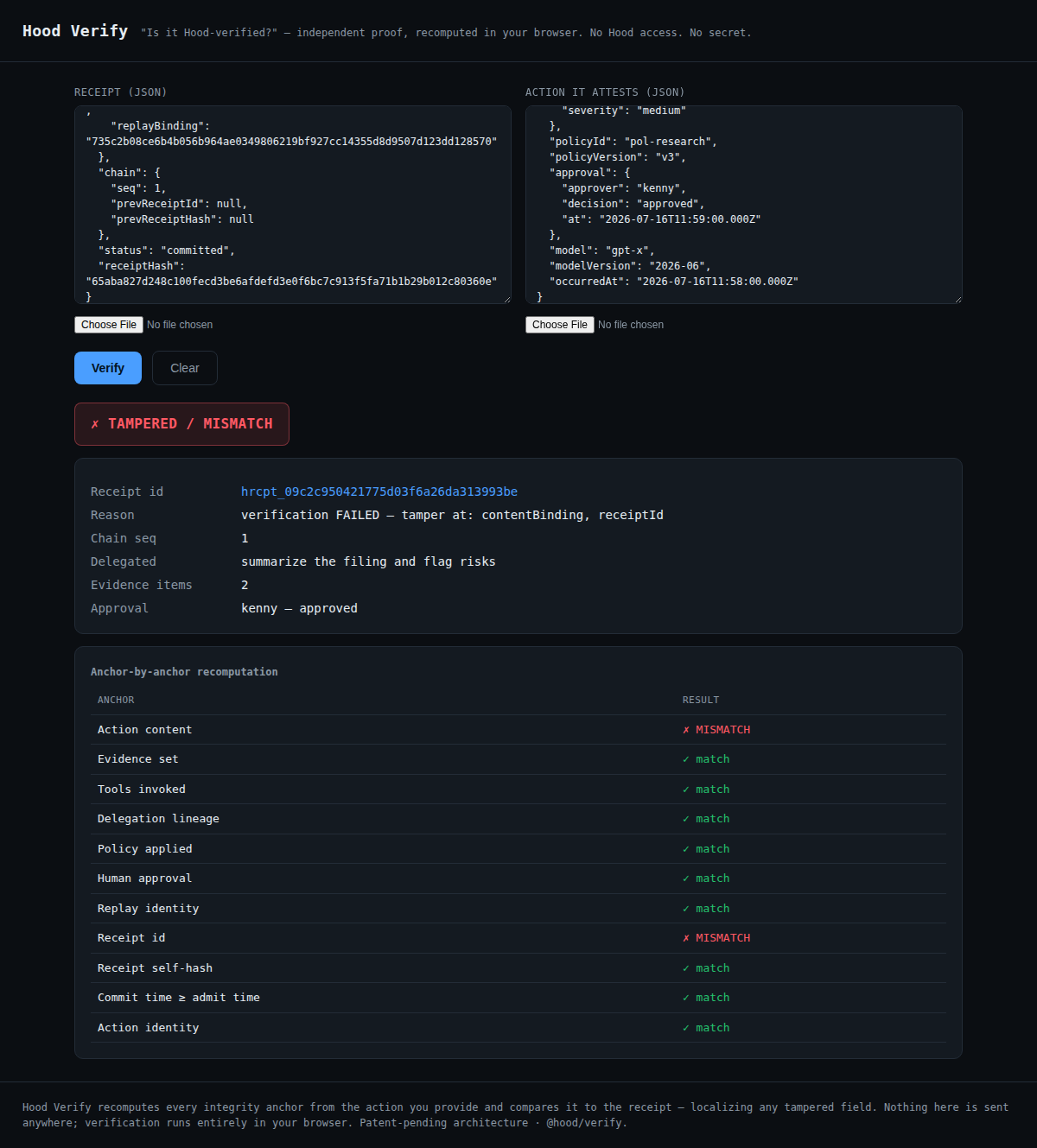Click the Anchor-by-anchor recomputation heading
1037x1148 pixels.
184,672
